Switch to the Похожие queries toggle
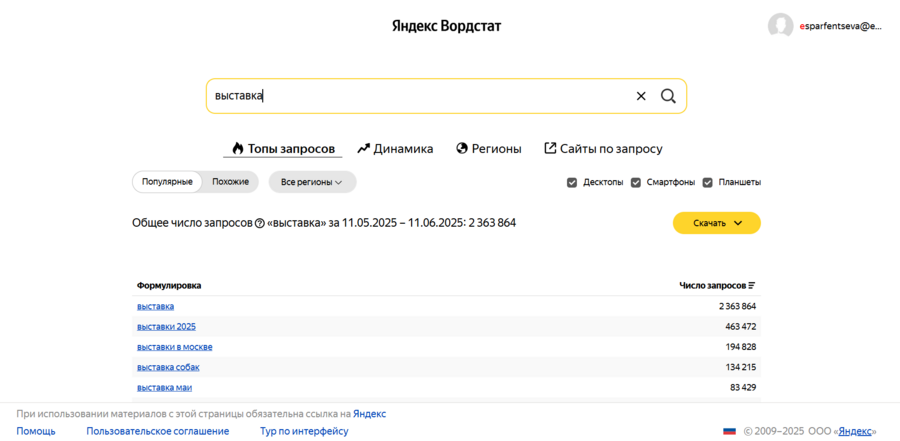 [230, 182]
